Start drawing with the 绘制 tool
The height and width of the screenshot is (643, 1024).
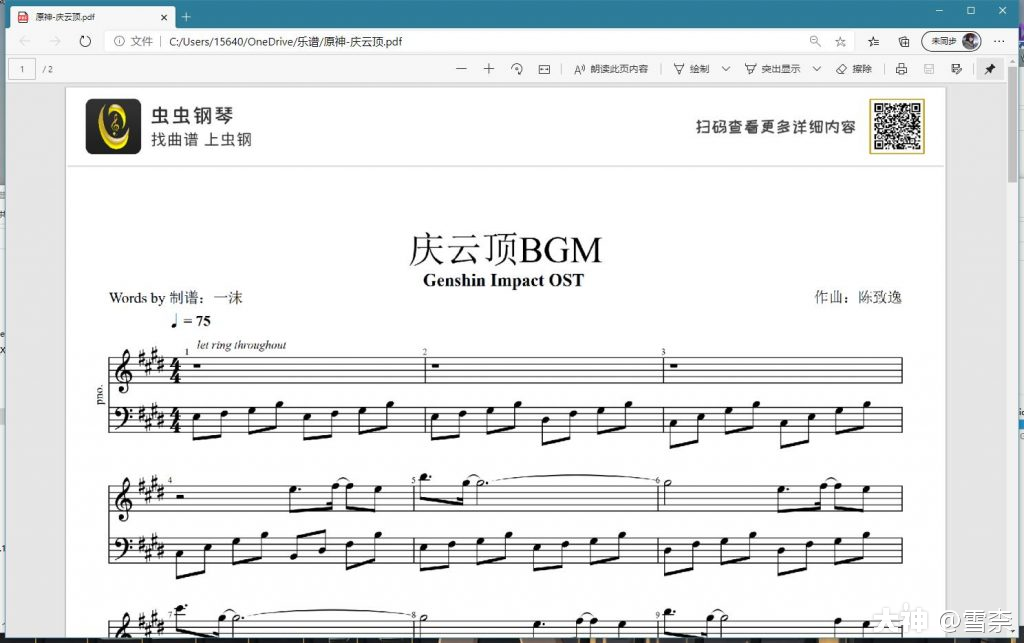click(690, 68)
